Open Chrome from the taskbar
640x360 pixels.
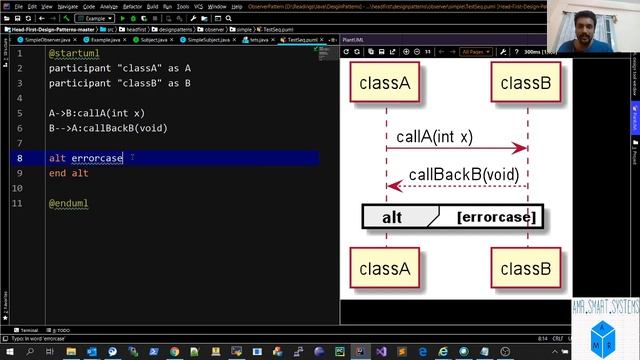click(174, 351)
